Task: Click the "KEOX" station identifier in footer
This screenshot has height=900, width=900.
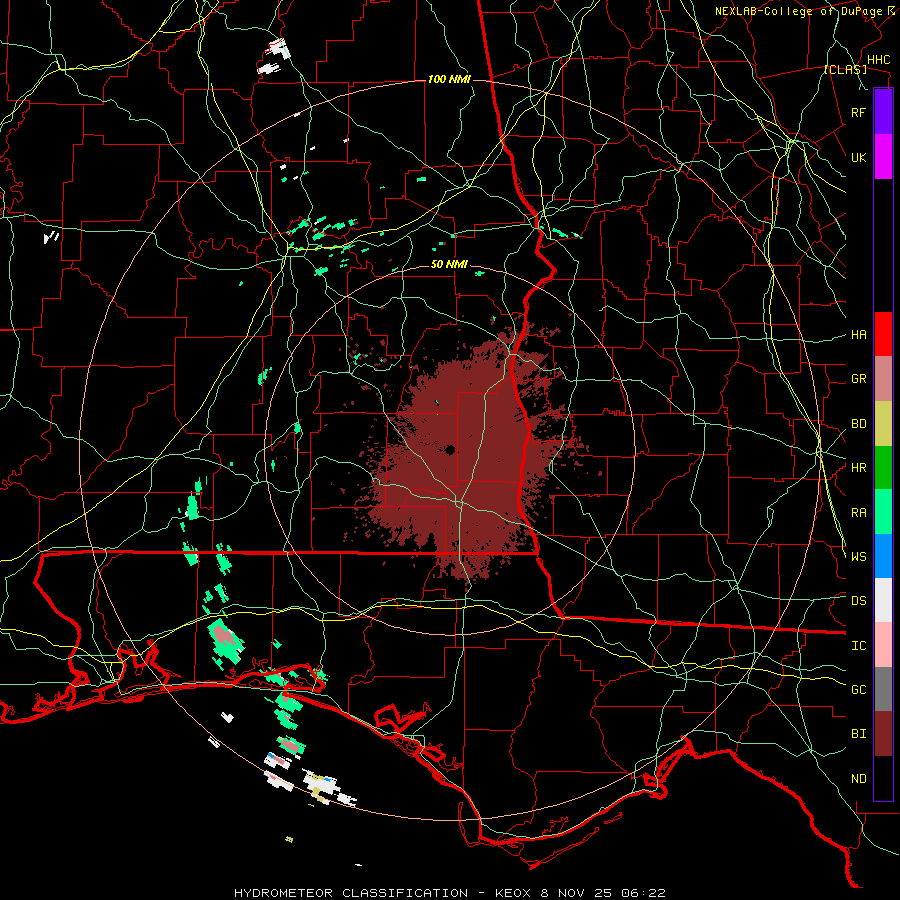Action: 512,893
